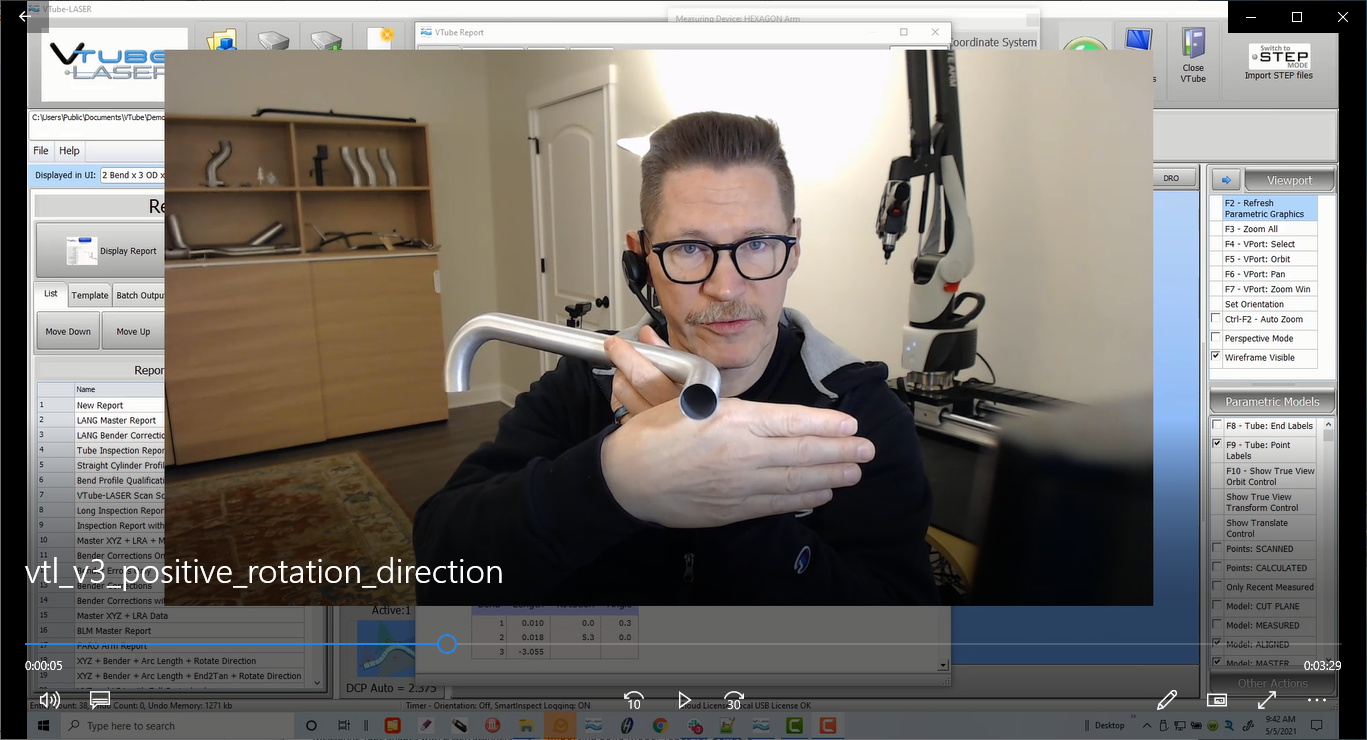Collapse the Viewport panel with blue arrow
This screenshot has width=1367, height=740.
[1226, 180]
